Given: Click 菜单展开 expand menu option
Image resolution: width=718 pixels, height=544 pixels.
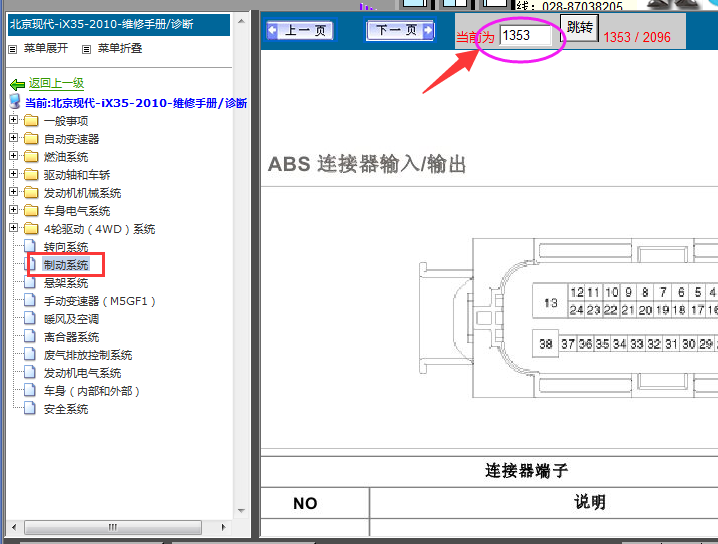Looking at the screenshot, I should [x=46, y=48].
